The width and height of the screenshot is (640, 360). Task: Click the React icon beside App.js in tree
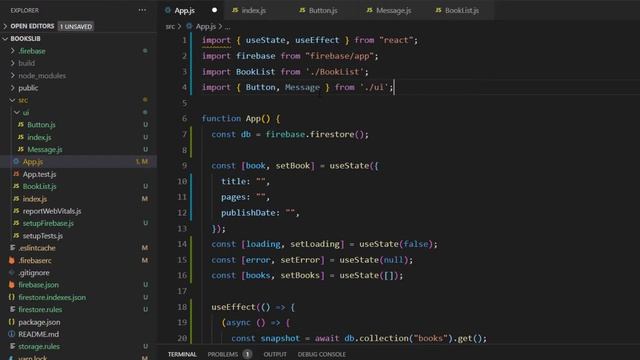[16, 162]
